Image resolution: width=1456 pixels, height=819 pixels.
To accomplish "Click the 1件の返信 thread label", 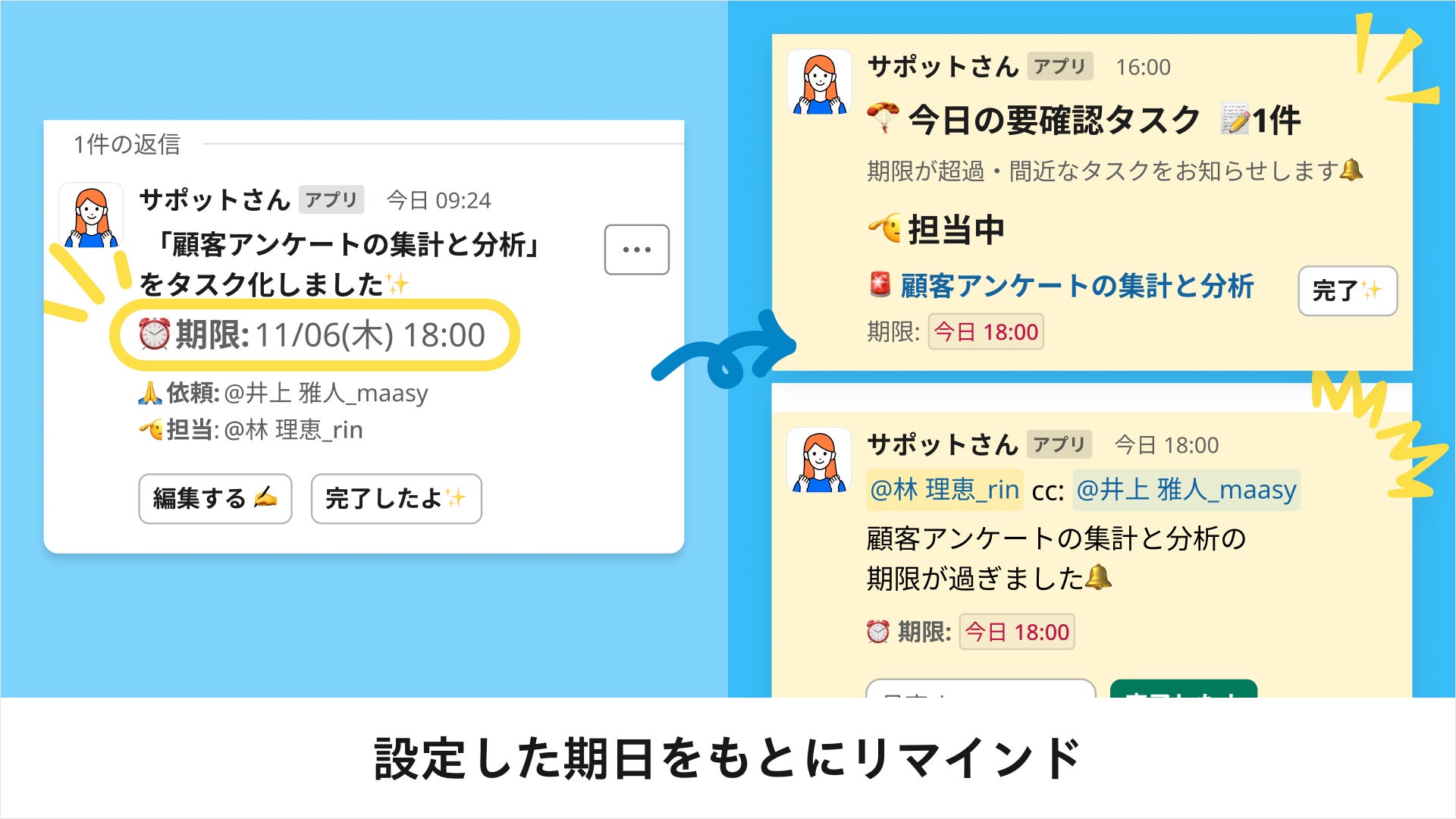I will 127,144.
